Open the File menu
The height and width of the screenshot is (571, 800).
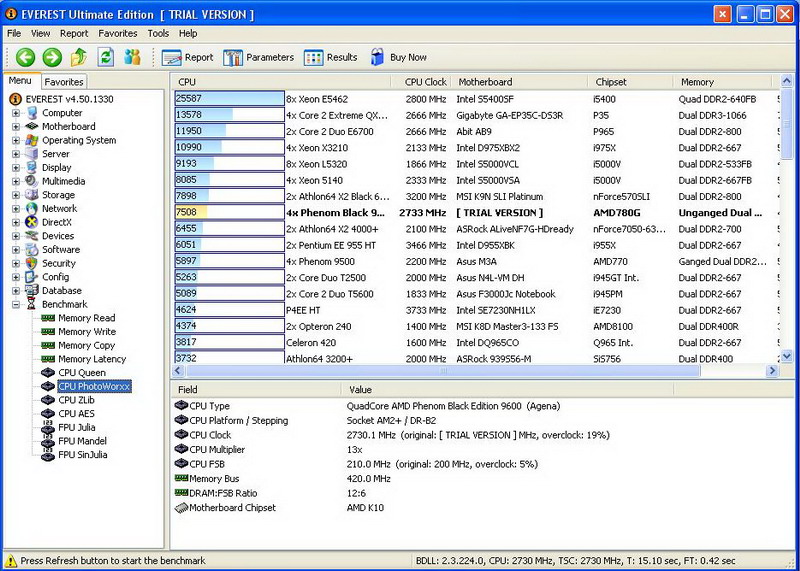coord(14,33)
